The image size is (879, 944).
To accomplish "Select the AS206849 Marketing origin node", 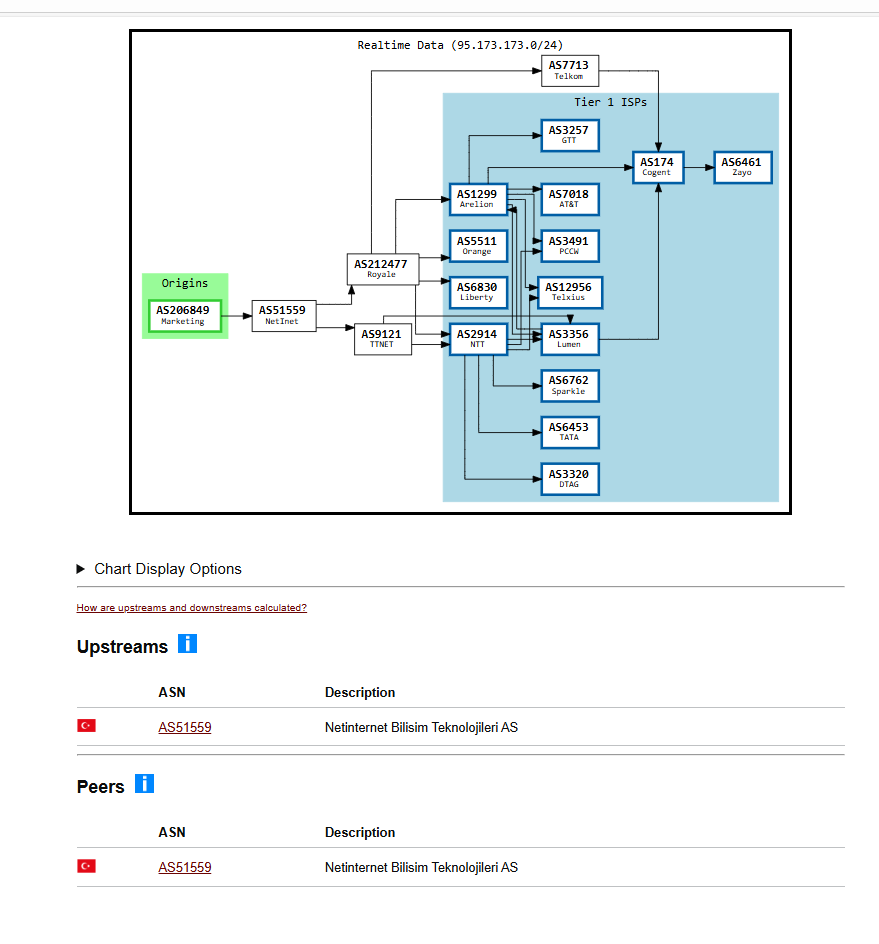I will (185, 315).
